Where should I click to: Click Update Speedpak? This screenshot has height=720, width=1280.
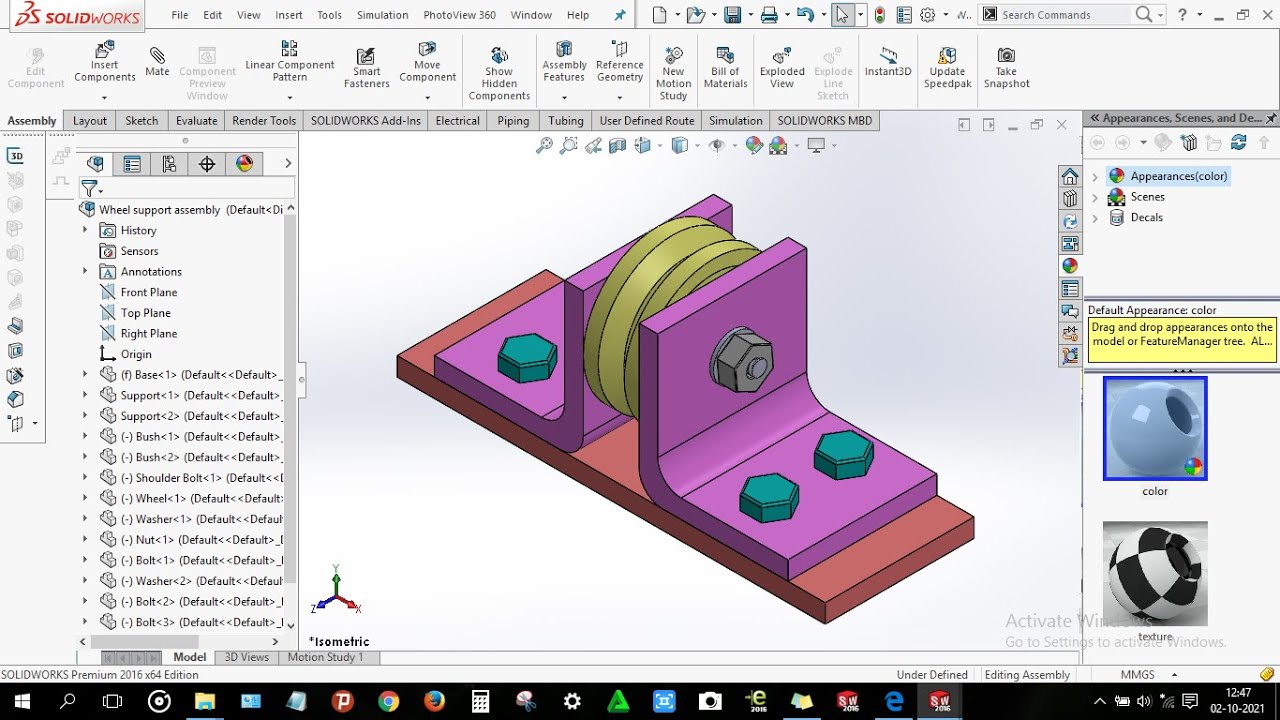(947, 68)
